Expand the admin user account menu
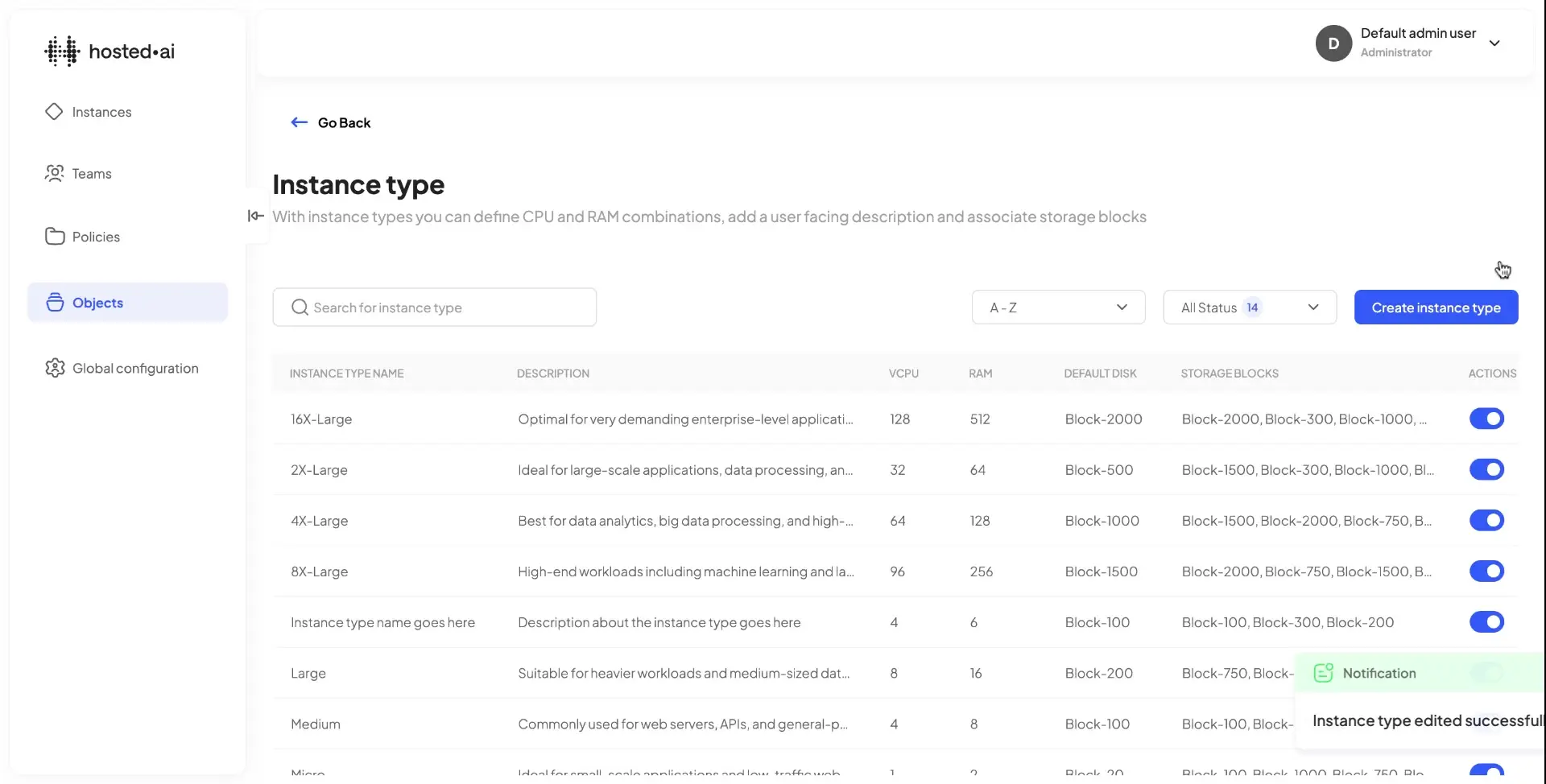 (x=1496, y=43)
